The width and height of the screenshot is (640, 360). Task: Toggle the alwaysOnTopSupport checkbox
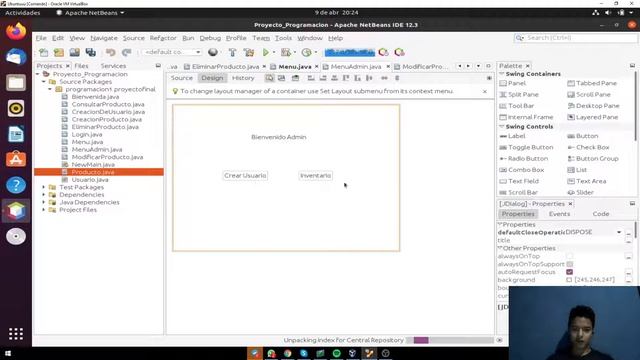(x=569, y=264)
